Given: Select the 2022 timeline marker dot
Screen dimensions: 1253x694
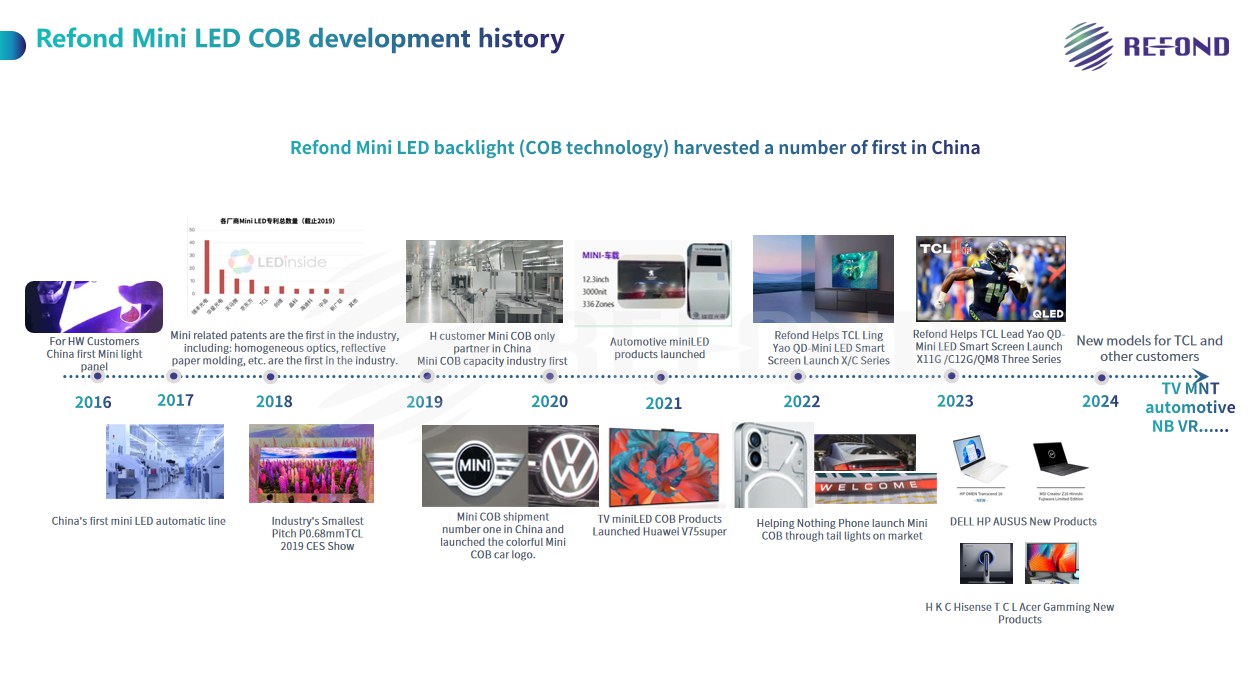Looking at the screenshot, I should coord(798,376).
